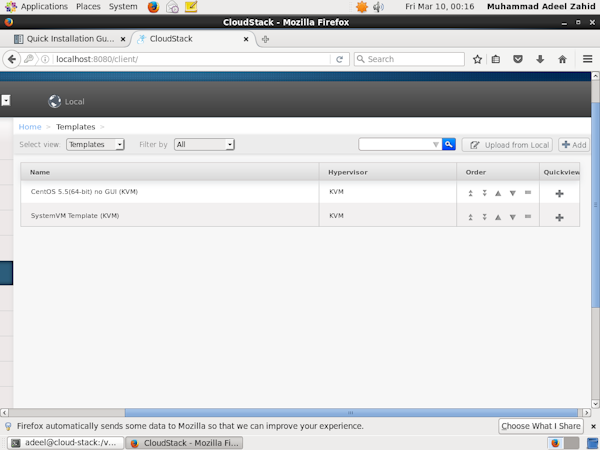Click scroll-down arrow of vertical scrollbar

(x=595, y=404)
